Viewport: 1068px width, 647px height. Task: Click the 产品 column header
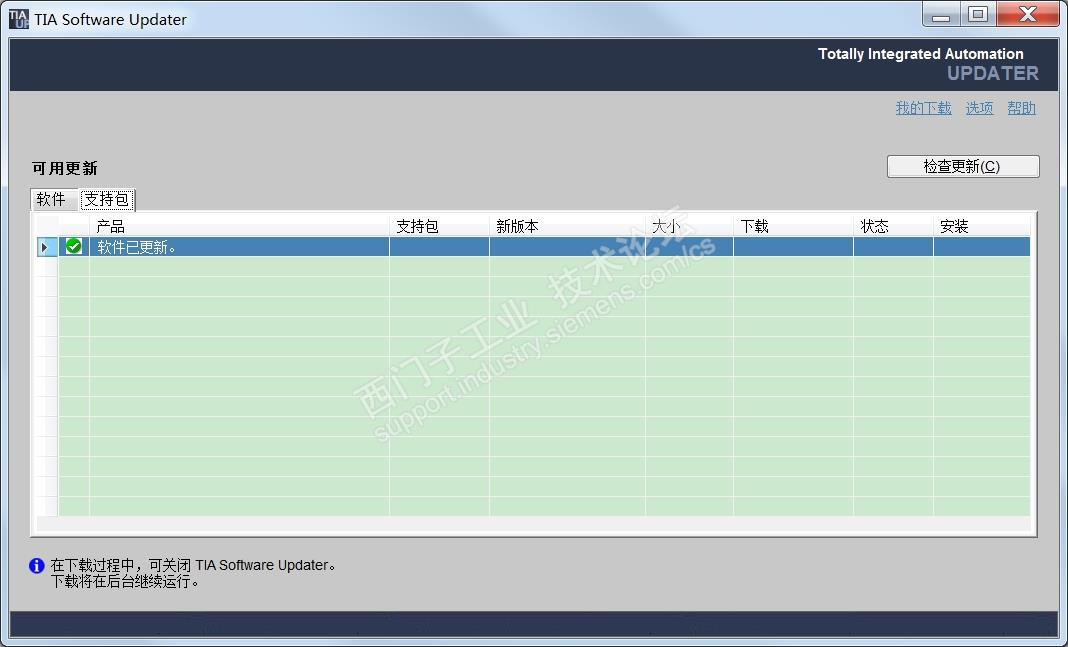pos(239,226)
